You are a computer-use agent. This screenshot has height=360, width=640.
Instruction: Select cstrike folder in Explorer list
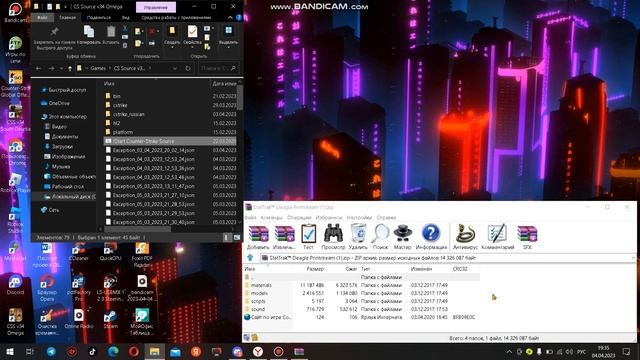click(120, 105)
